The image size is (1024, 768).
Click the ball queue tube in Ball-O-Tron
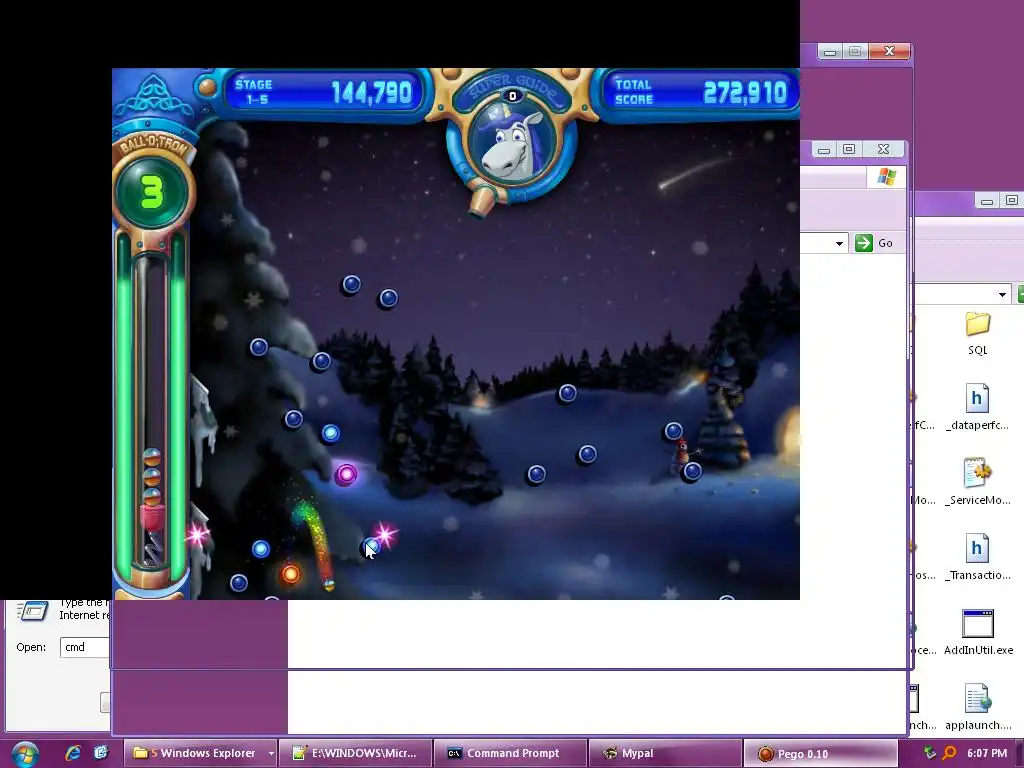pyautogui.click(x=152, y=411)
